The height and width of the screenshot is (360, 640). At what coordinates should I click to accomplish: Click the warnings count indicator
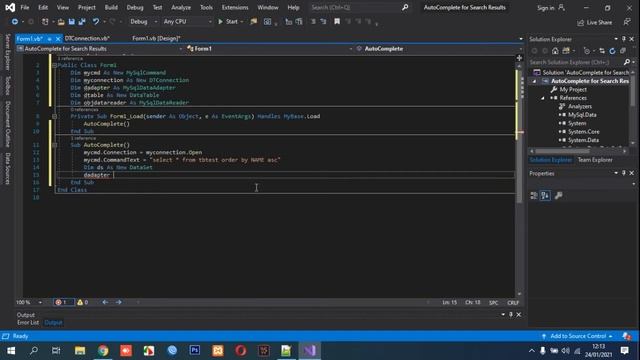(x=83, y=302)
